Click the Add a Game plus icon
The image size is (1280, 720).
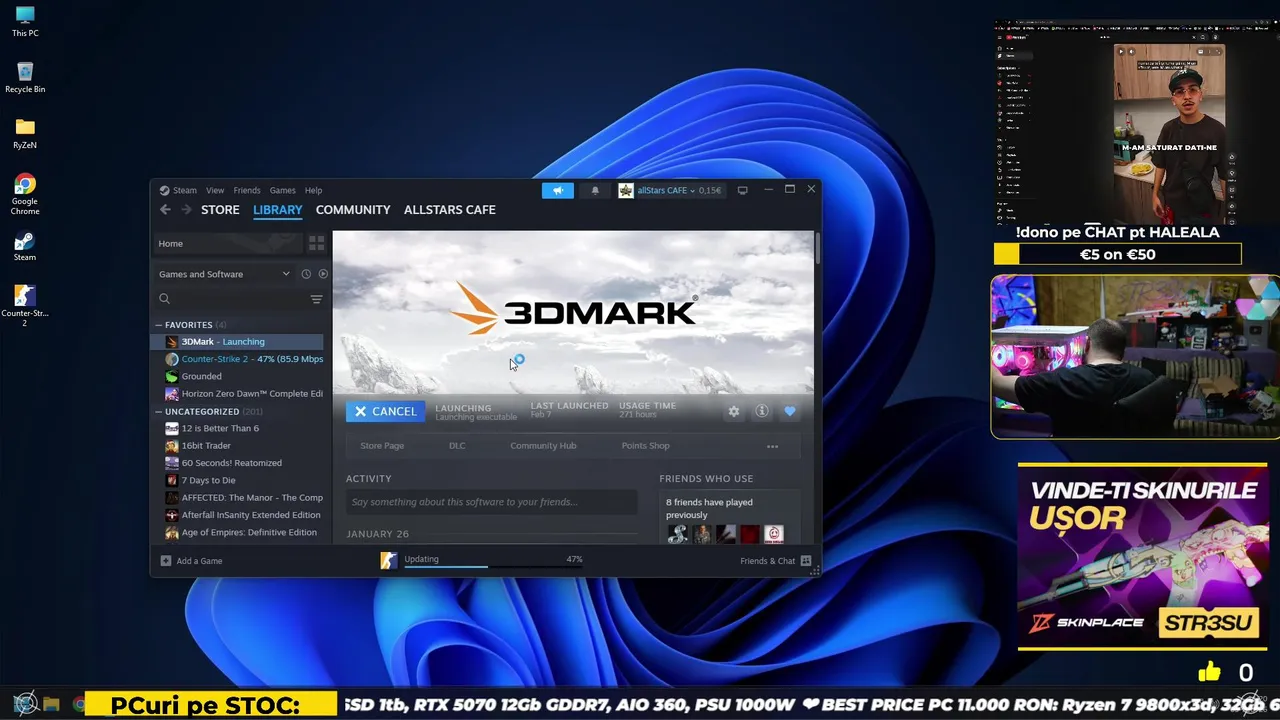(x=166, y=561)
